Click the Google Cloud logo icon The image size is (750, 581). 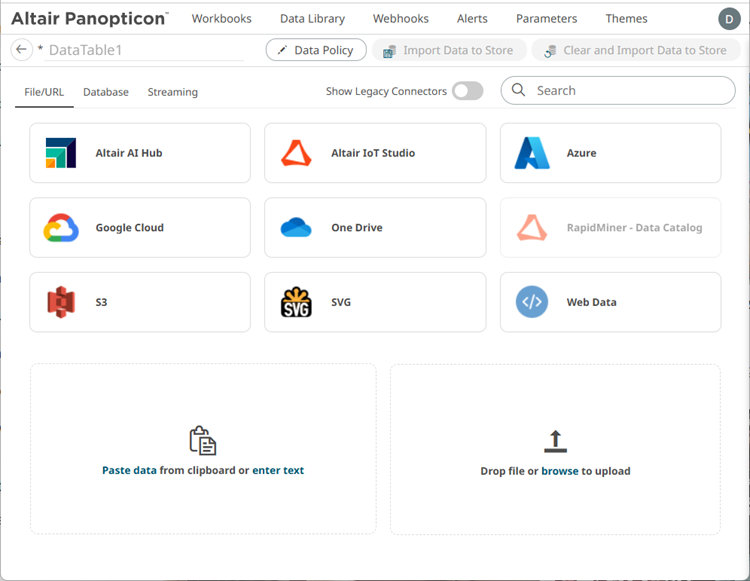(61, 228)
